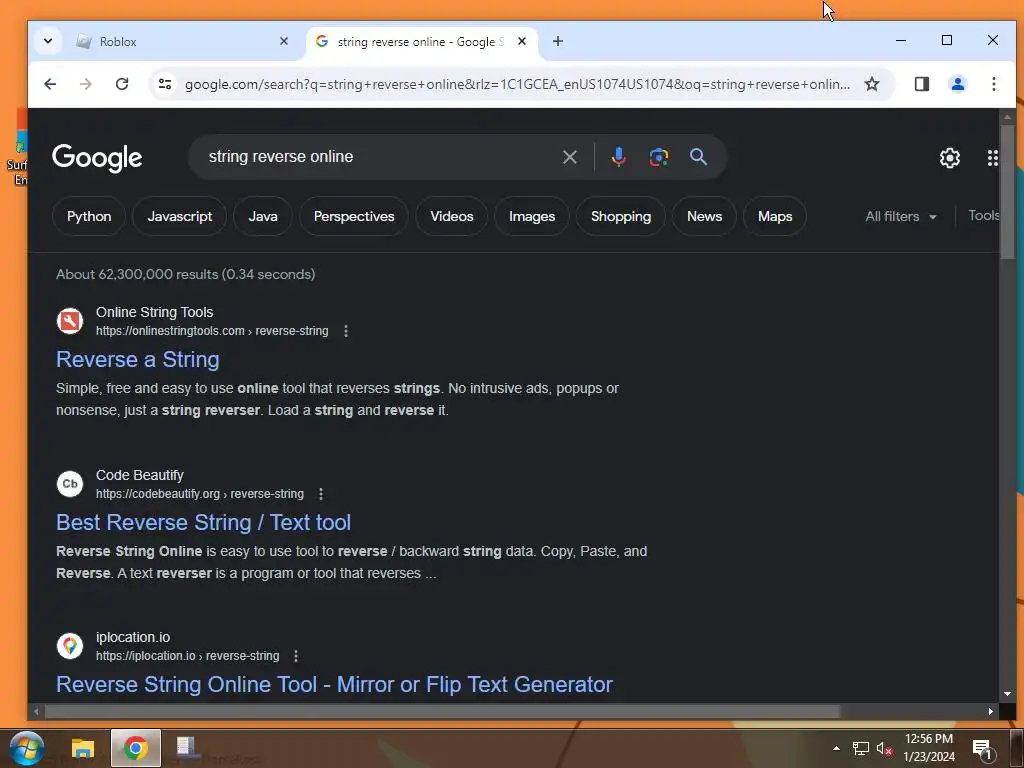The image size is (1024, 768).
Task: Open more options for codebeautify.org result
Action: [321, 494]
